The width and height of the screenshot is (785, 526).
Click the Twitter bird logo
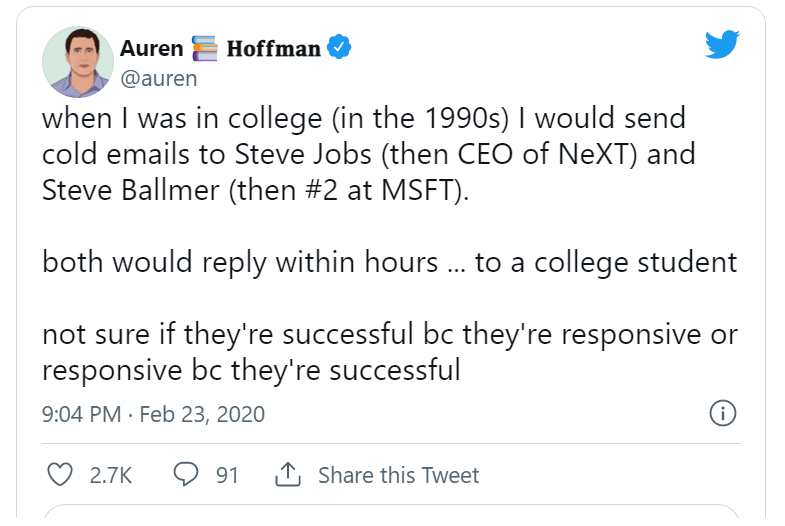pos(721,45)
